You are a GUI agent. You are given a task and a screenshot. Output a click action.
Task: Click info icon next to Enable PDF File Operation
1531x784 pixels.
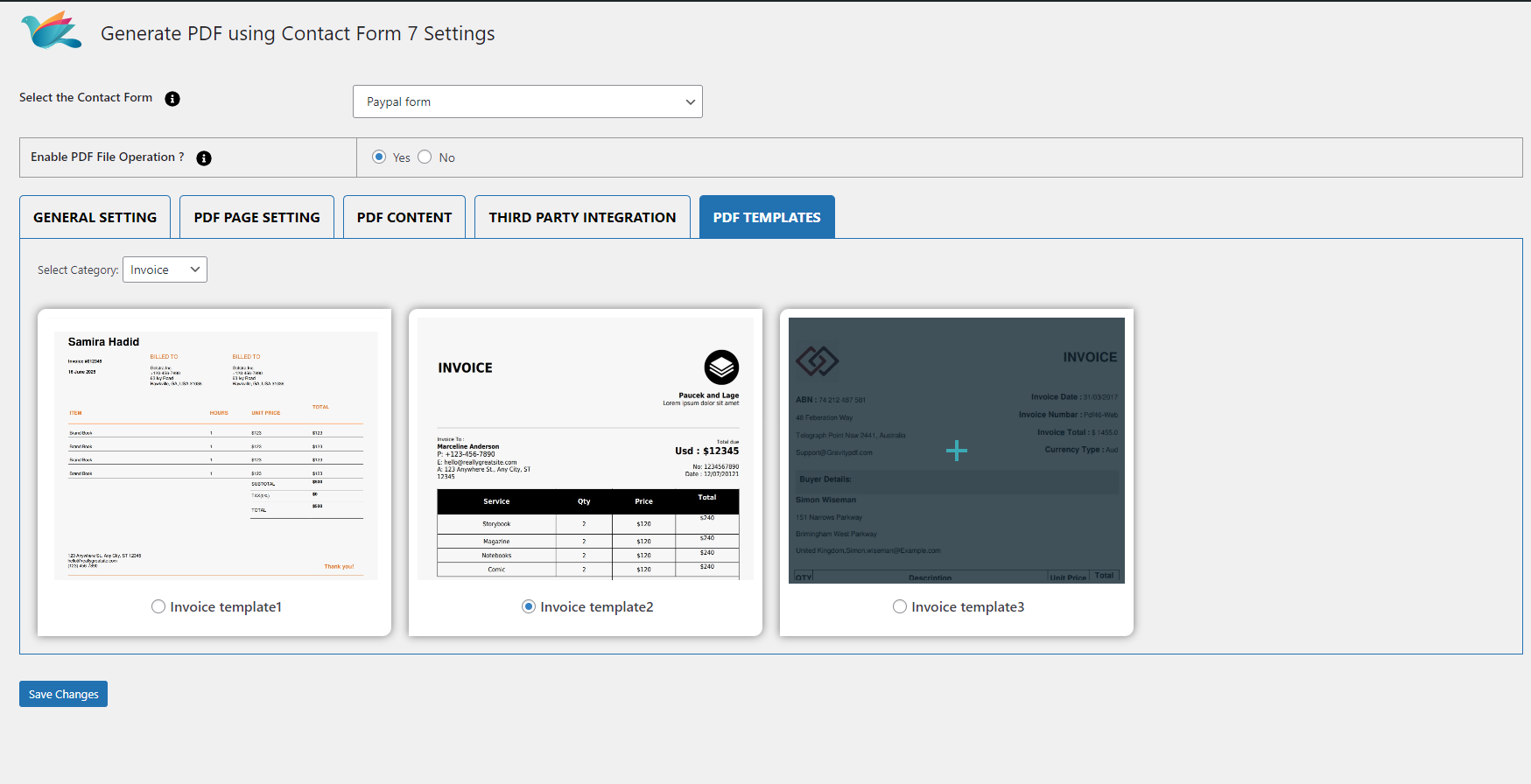click(204, 158)
